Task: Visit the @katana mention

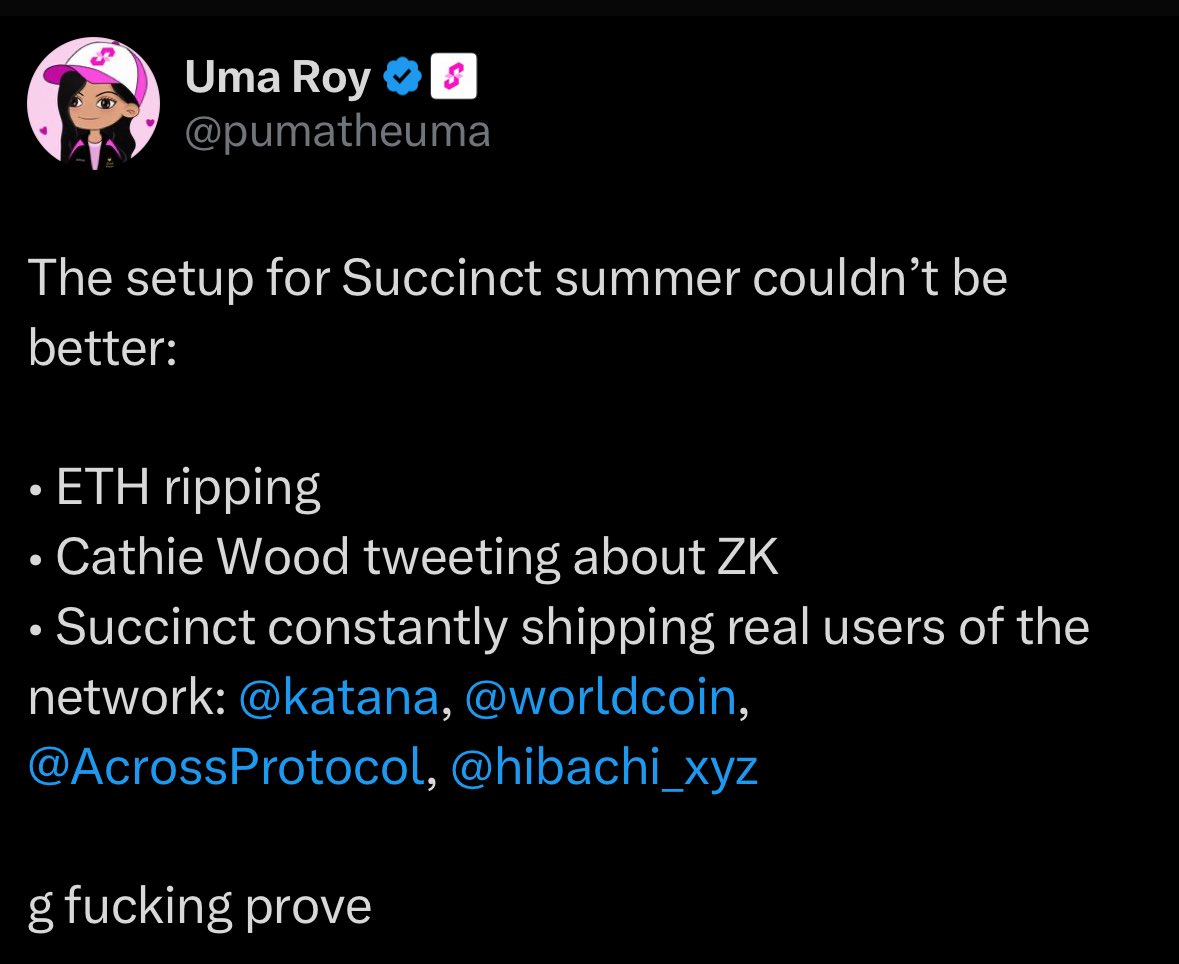Action: (x=339, y=697)
